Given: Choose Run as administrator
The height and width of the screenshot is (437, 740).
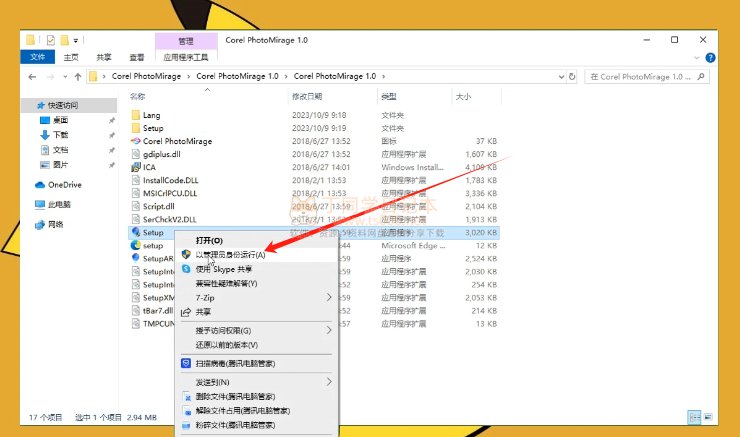Looking at the screenshot, I should 257,255.
